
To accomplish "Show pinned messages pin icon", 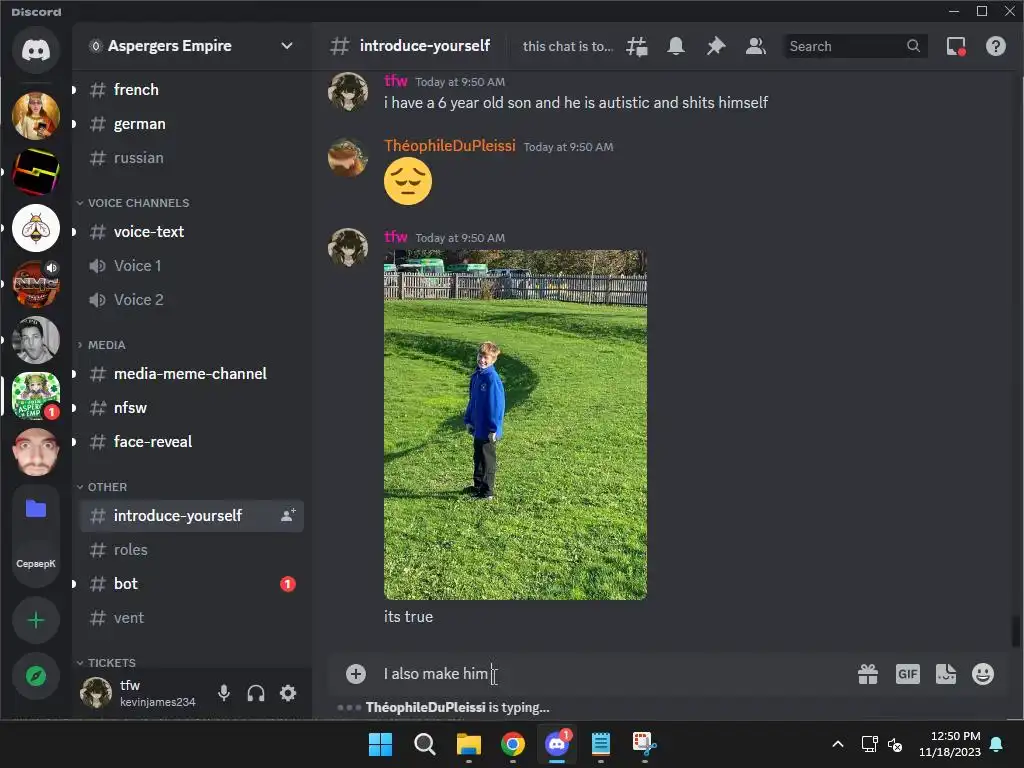I will (716, 46).
